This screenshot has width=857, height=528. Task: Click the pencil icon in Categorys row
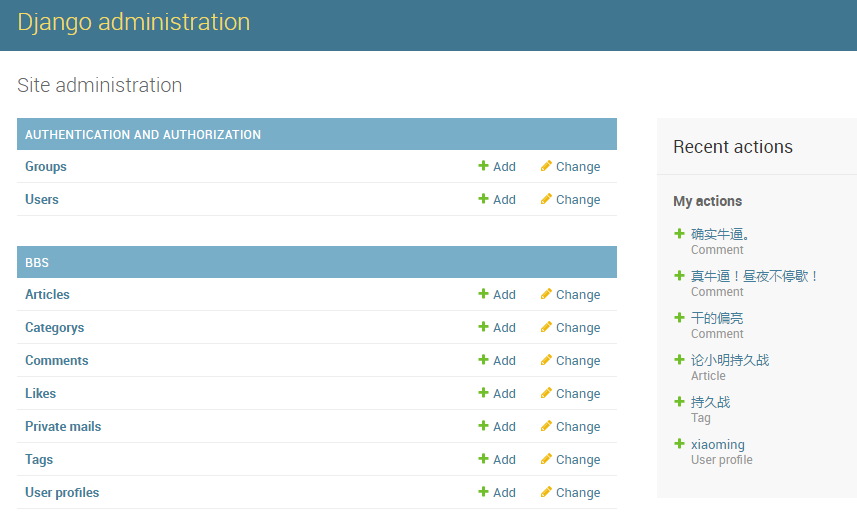pos(546,326)
